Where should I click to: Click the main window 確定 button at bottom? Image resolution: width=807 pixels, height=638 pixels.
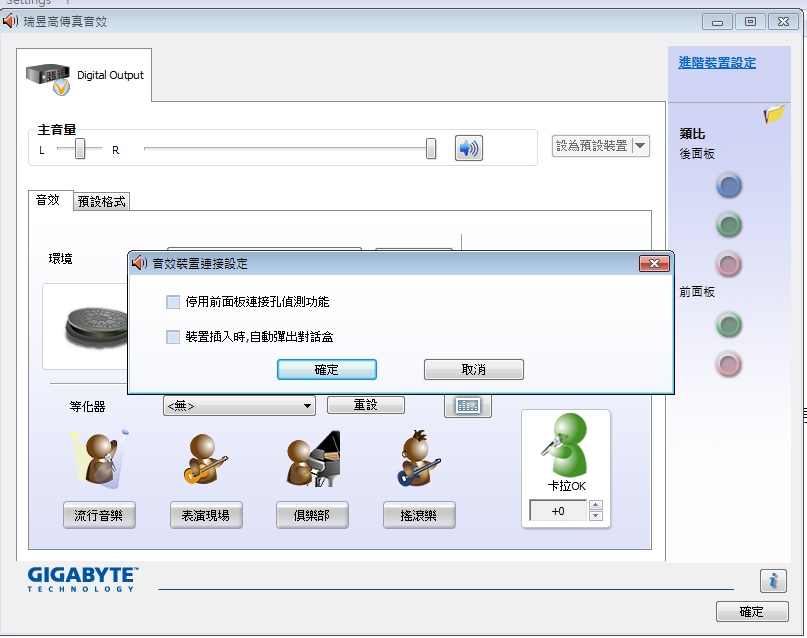[752, 611]
